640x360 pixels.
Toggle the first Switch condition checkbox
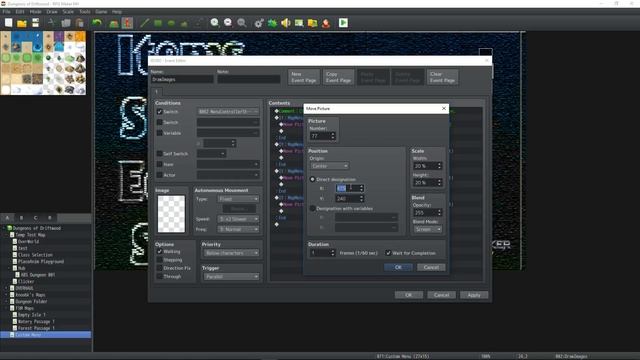pos(160,111)
